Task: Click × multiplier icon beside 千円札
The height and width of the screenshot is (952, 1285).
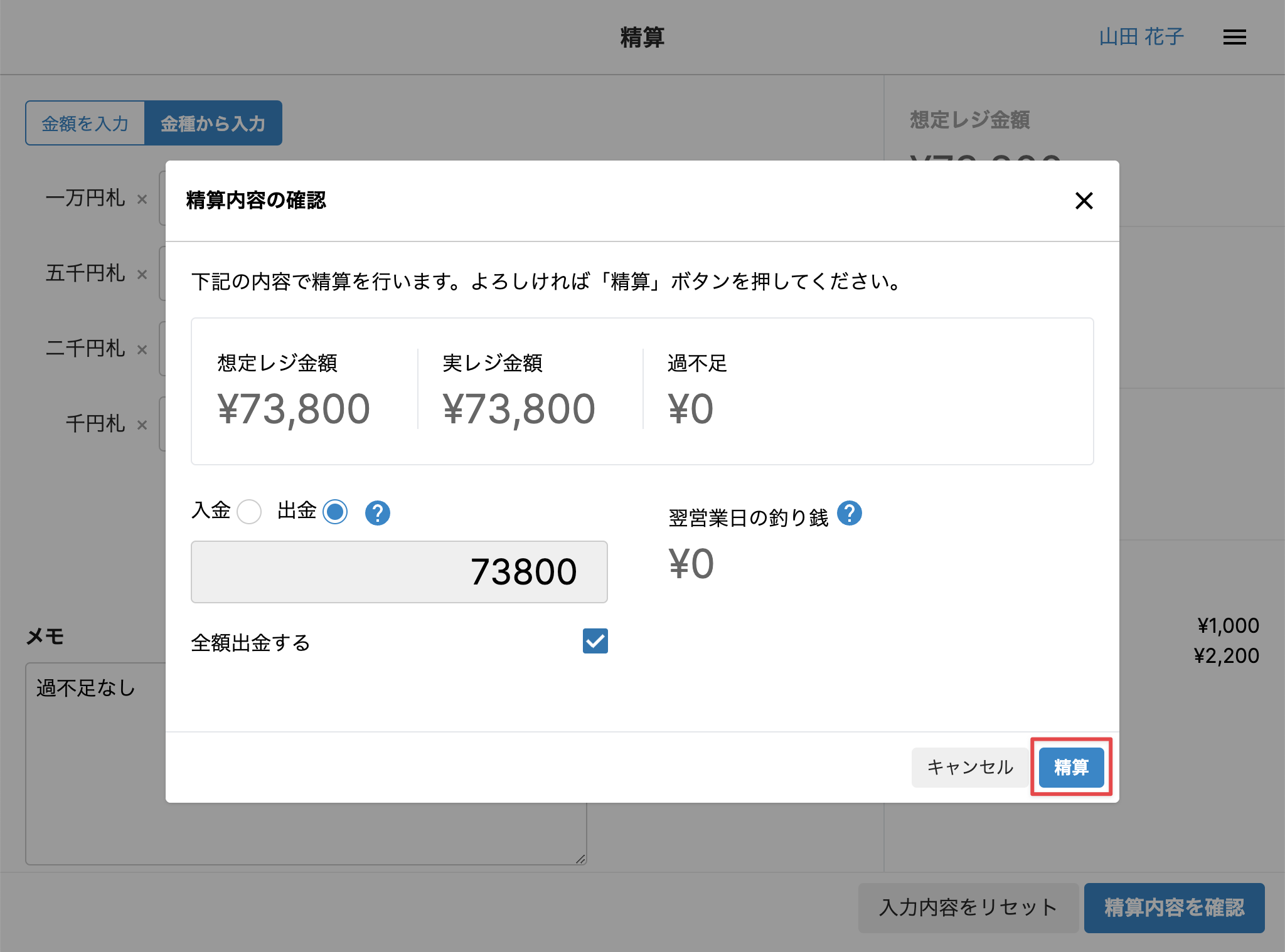Action: 142,425
